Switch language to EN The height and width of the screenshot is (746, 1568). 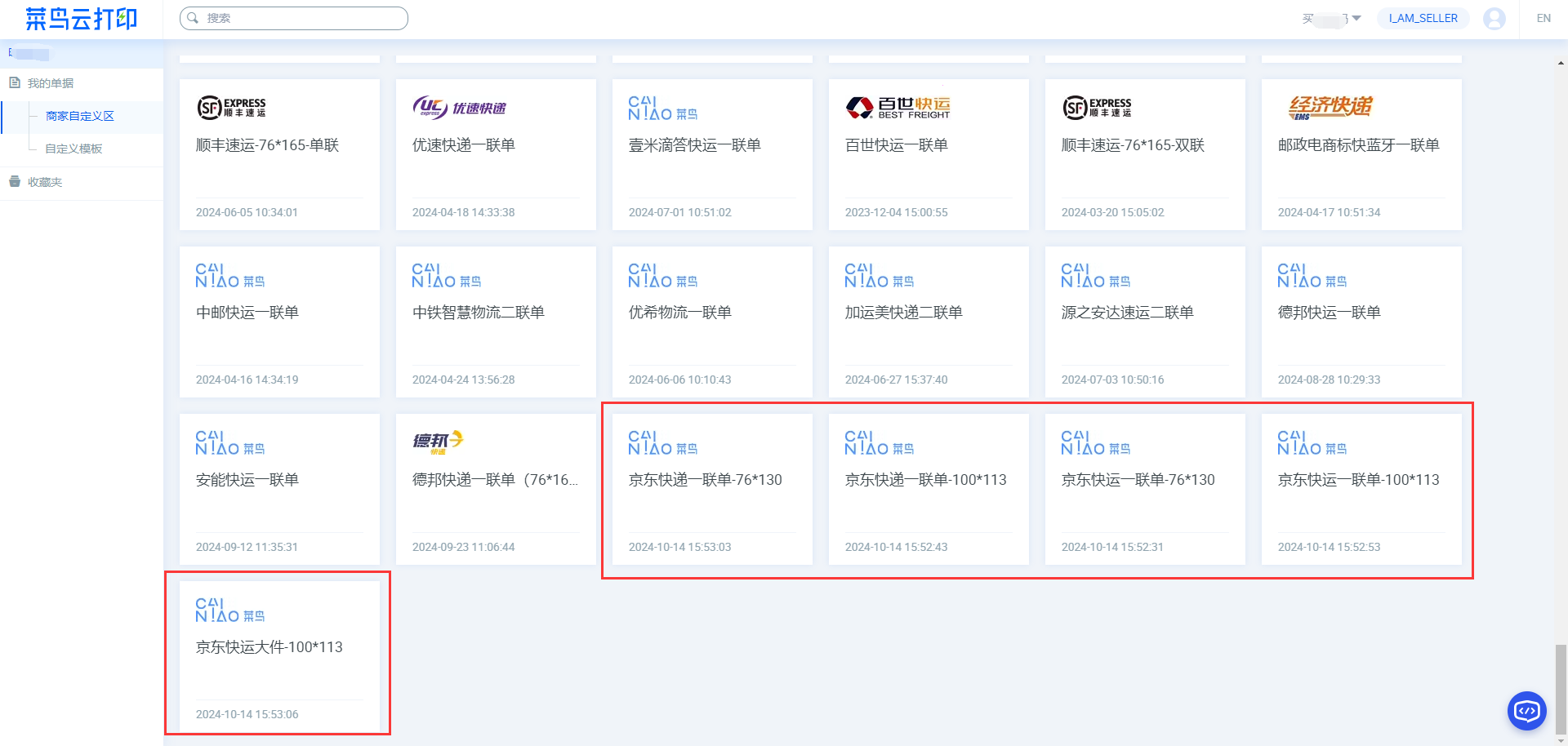tap(1543, 18)
